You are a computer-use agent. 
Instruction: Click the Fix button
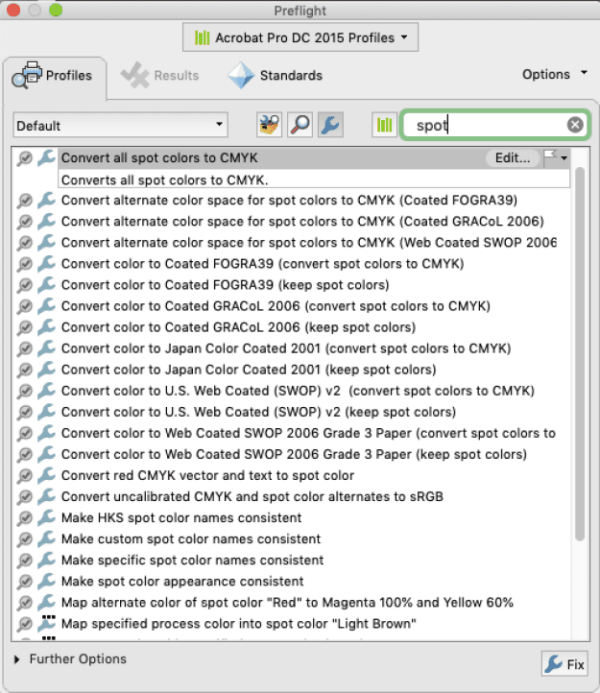564,664
